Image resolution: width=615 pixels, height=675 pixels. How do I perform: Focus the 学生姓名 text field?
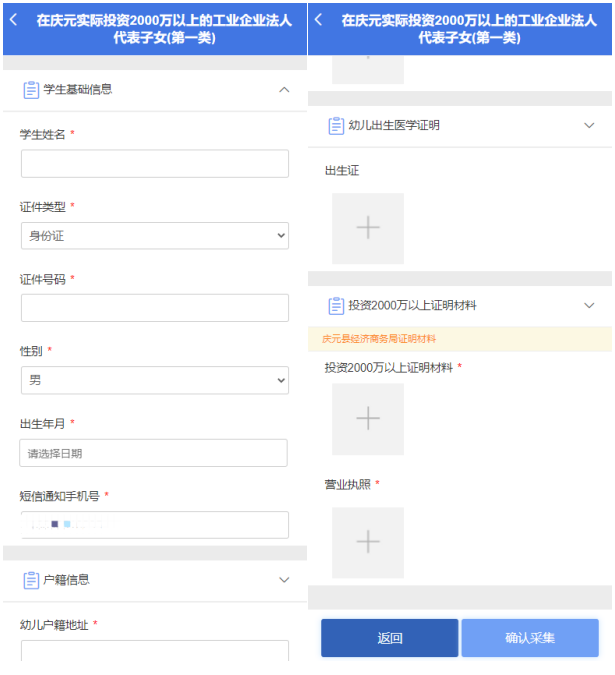point(154,164)
